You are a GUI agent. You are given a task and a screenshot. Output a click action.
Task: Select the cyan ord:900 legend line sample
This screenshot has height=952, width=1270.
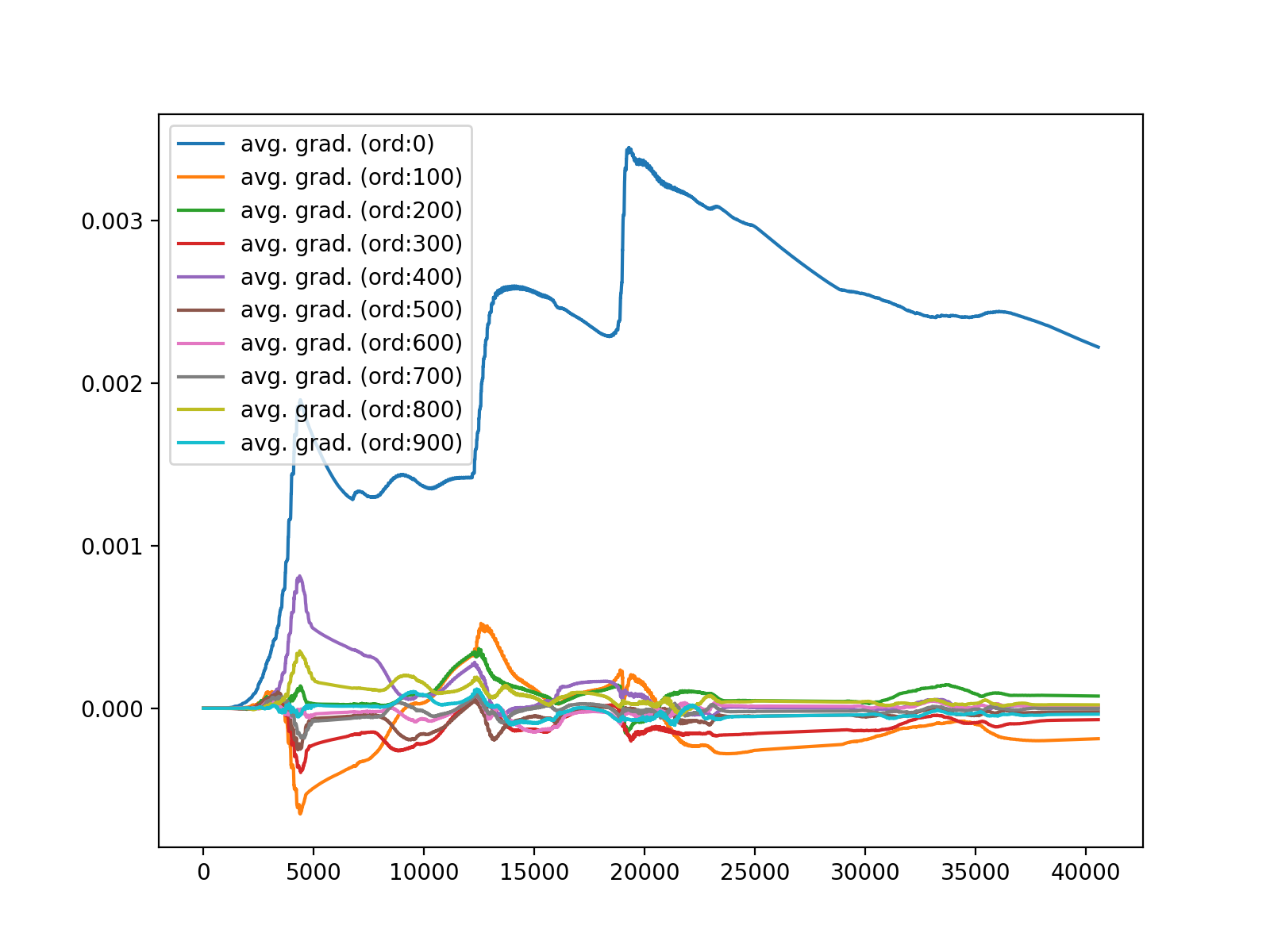coord(201,443)
